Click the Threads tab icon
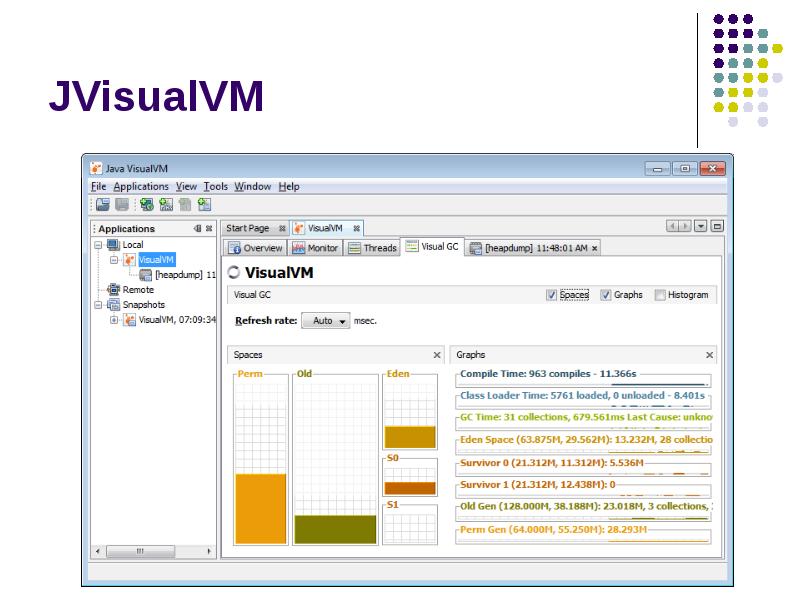The width and height of the screenshot is (800, 600). pyautogui.click(x=354, y=248)
